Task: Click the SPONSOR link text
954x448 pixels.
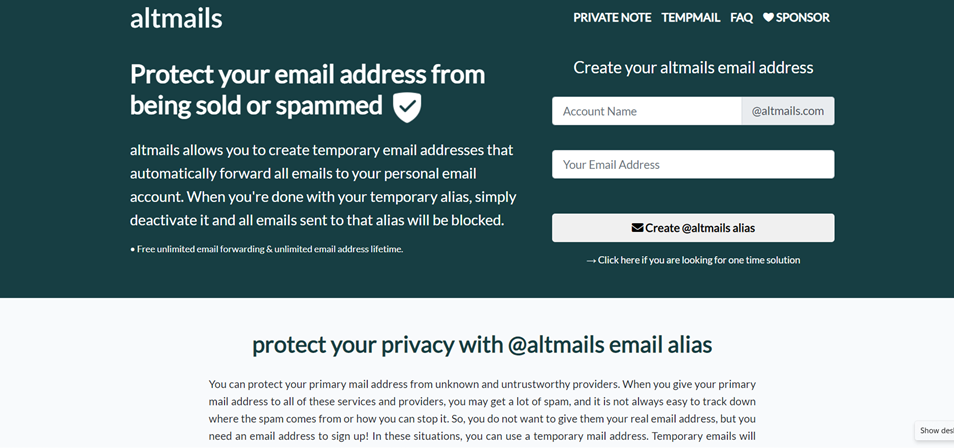Action: [x=803, y=18]
